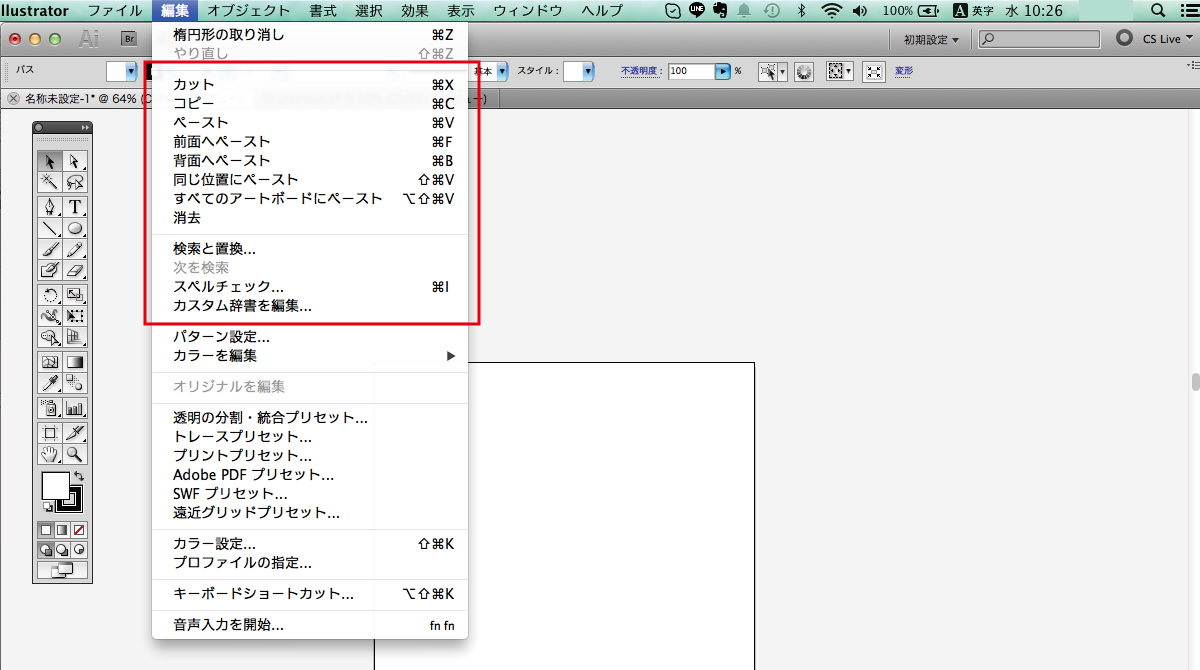Viewport: 1200px width, 670px height.
Task: Select the Rotate tool
Action: [50, 295]
